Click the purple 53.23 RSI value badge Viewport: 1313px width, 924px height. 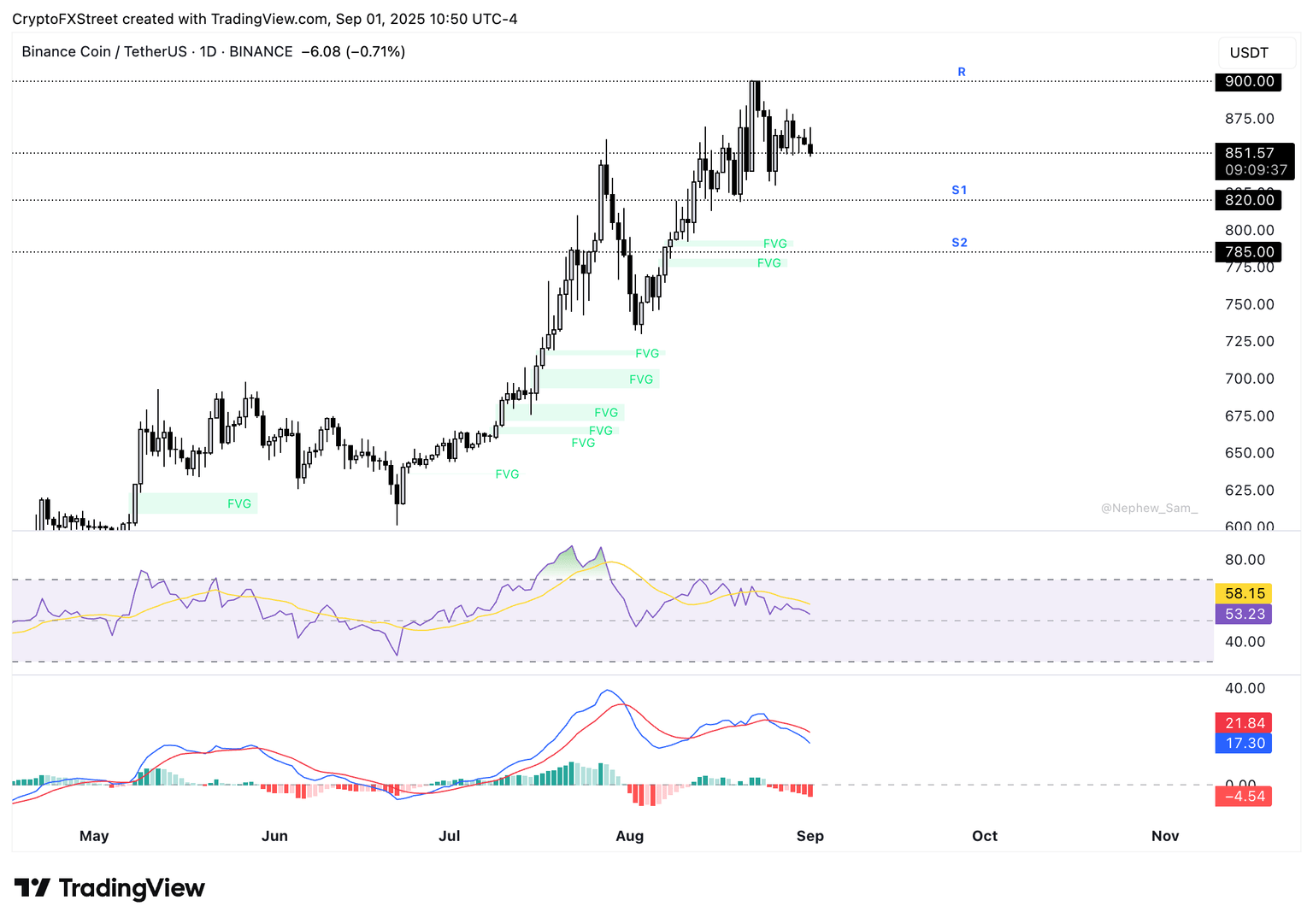point(1244,613)
